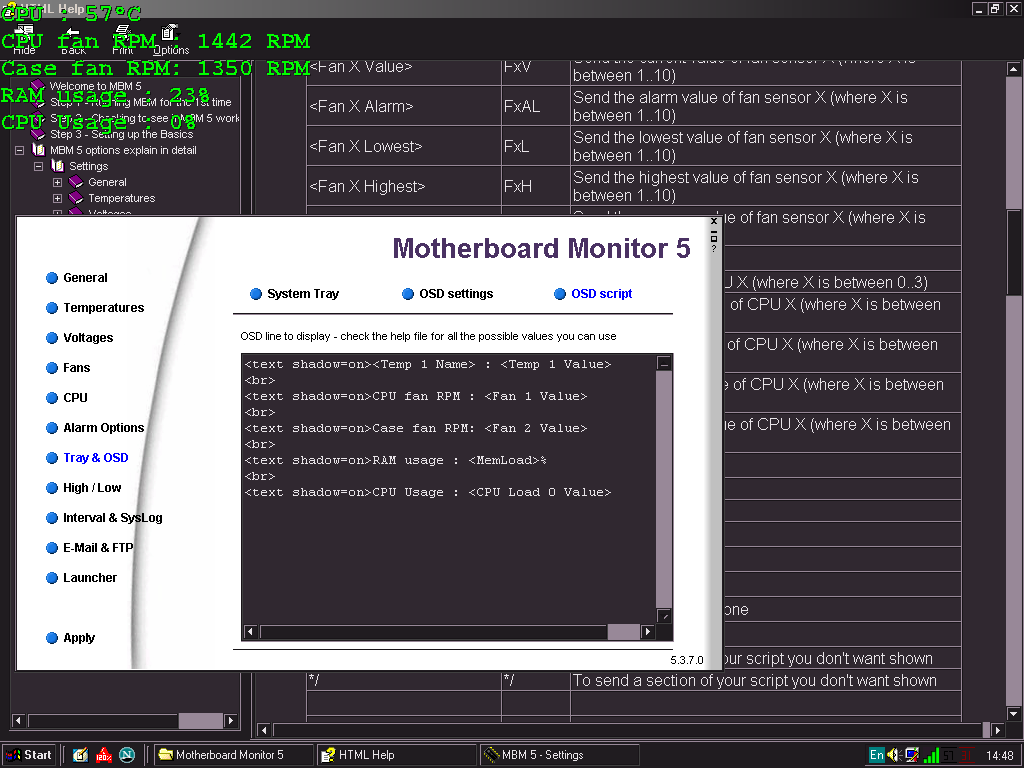This screenshot has width=1024, height=768.
Task: Select the Alarm Options settings category
Action: [x=103, y=428]
